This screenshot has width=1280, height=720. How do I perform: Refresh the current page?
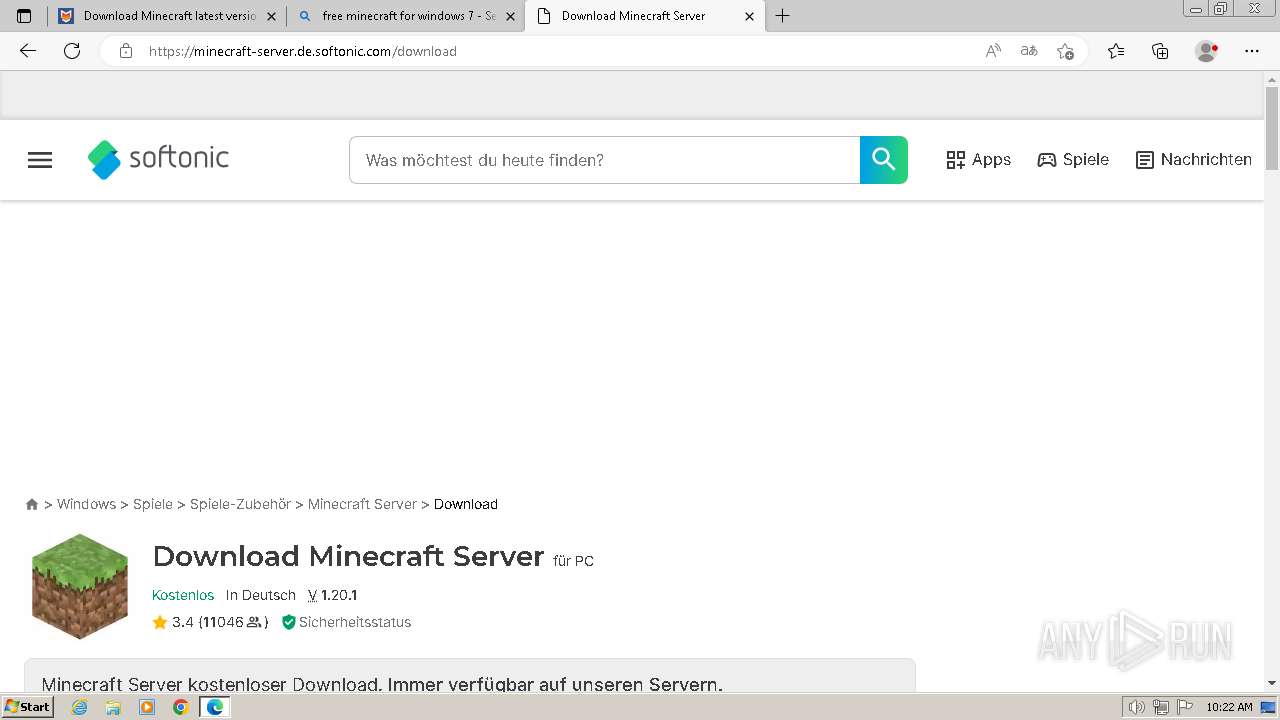click(x=72, y=51)
